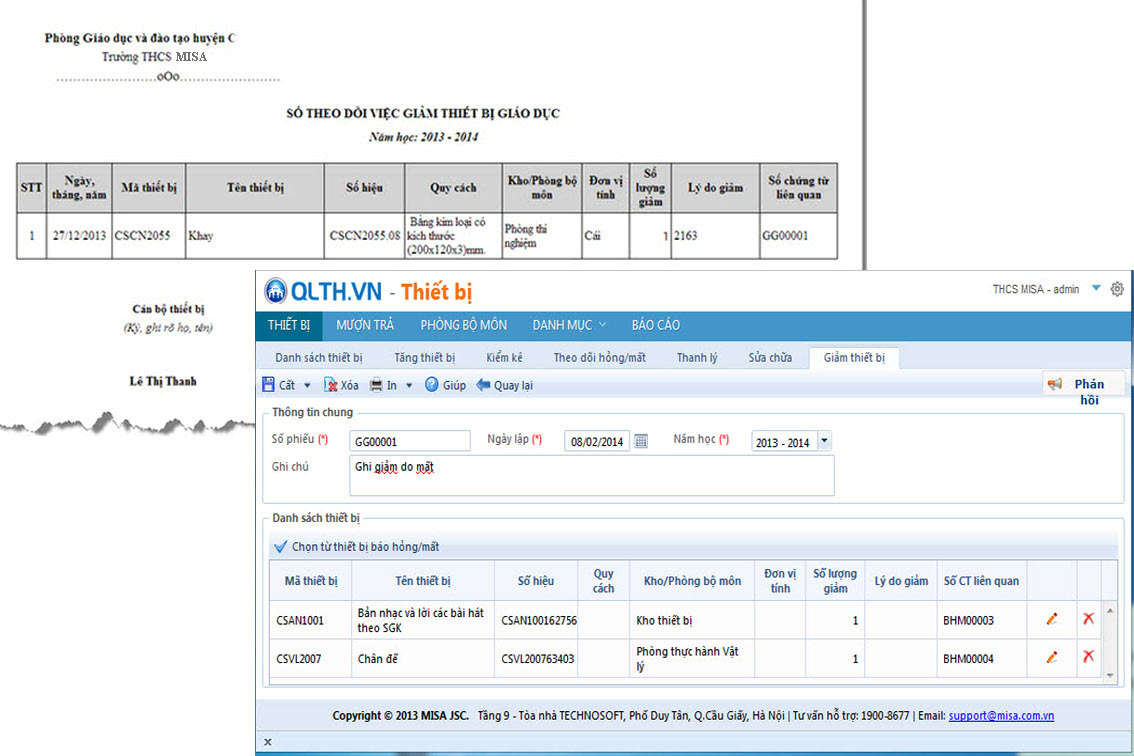Click the Cất save icon
The width and height of the screenshot is (1134, 756).
(269, 385)
